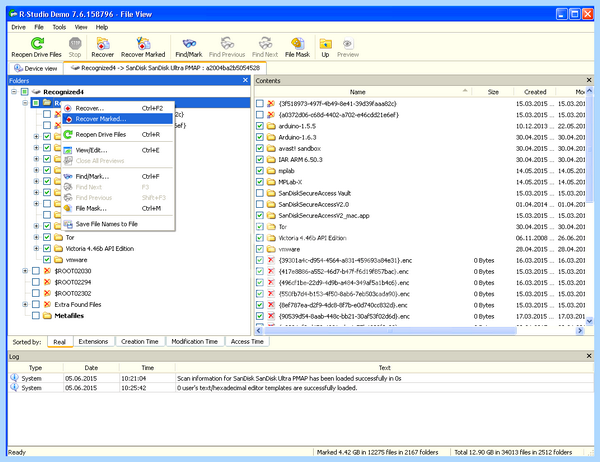Sort Contents by Created column header
This screenshot has height=462, width=600.
click(535, 92)
